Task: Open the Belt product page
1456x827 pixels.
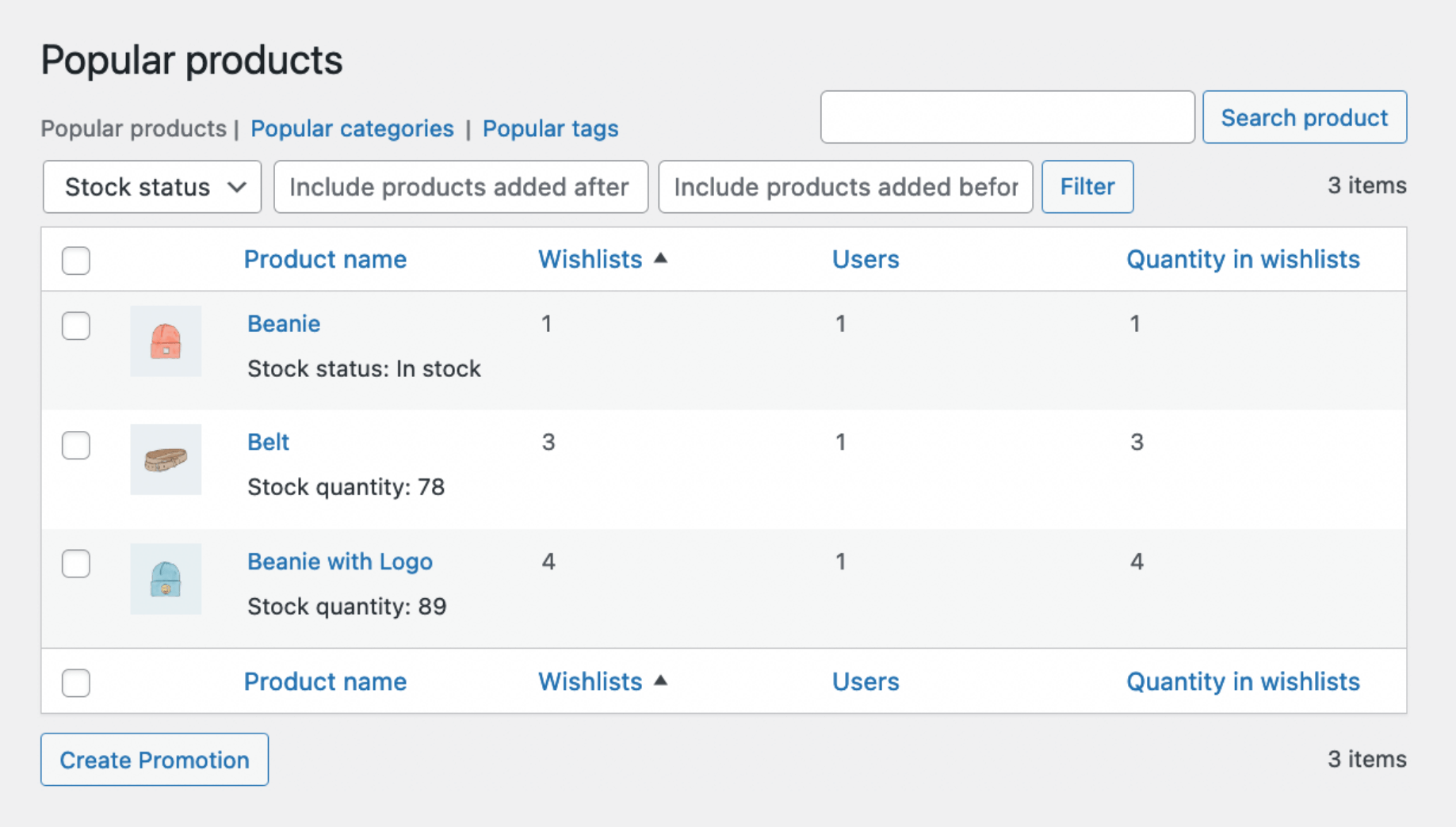Action: coord(268,442)
